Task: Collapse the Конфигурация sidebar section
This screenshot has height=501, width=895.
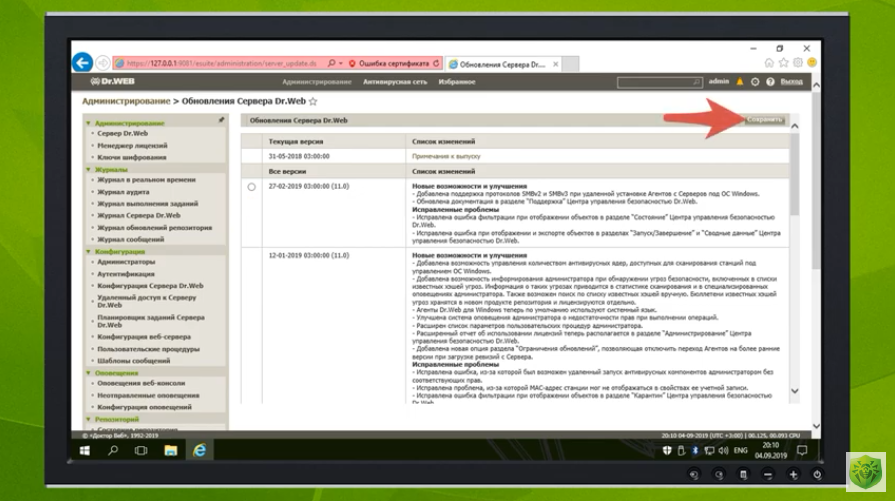Action: [88, 252]
